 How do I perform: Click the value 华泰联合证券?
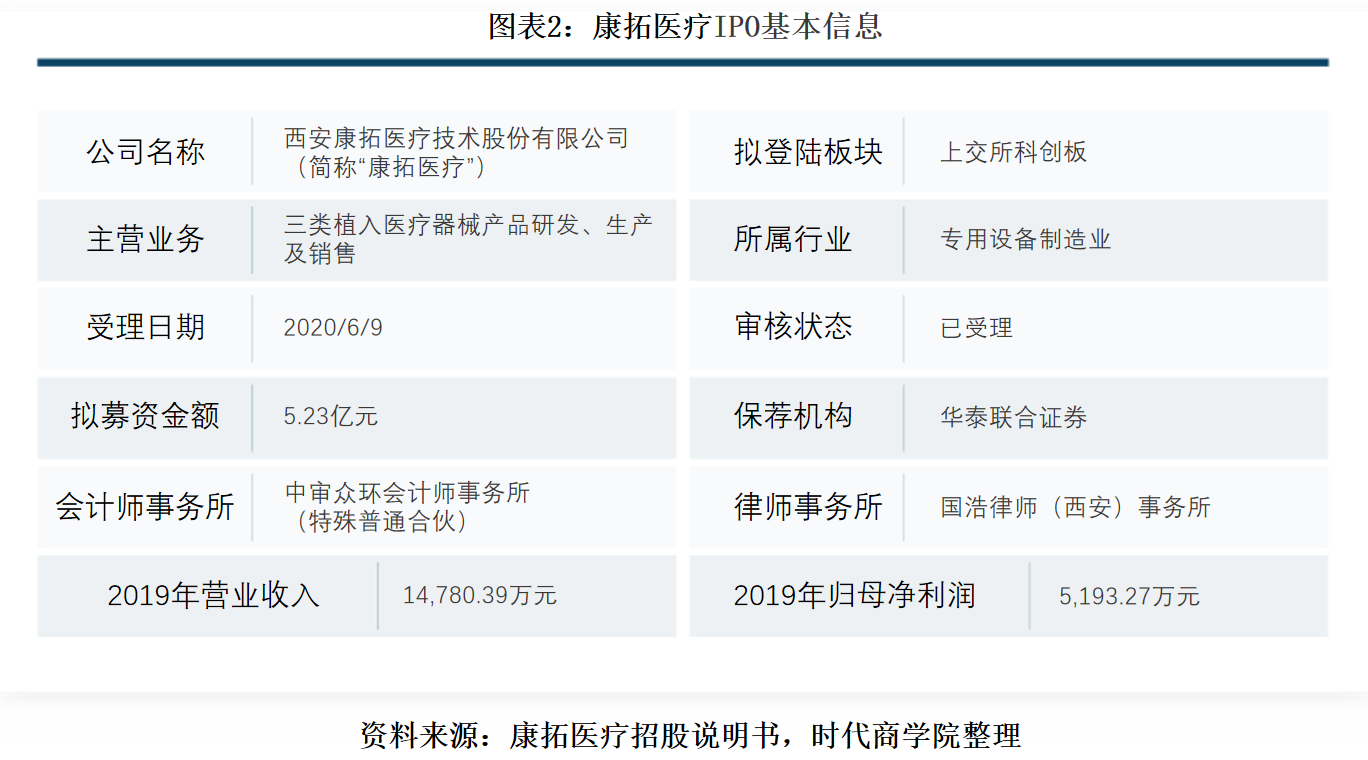pos(1013,417)
